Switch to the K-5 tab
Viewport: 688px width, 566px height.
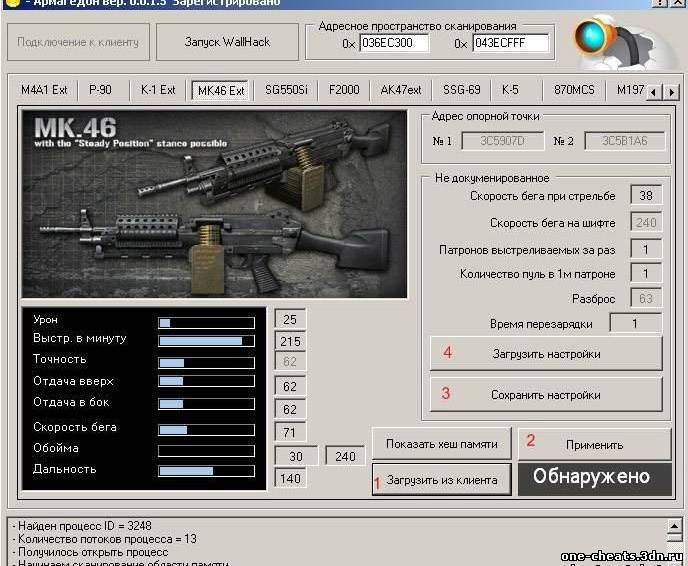click(x=510, y=90)
